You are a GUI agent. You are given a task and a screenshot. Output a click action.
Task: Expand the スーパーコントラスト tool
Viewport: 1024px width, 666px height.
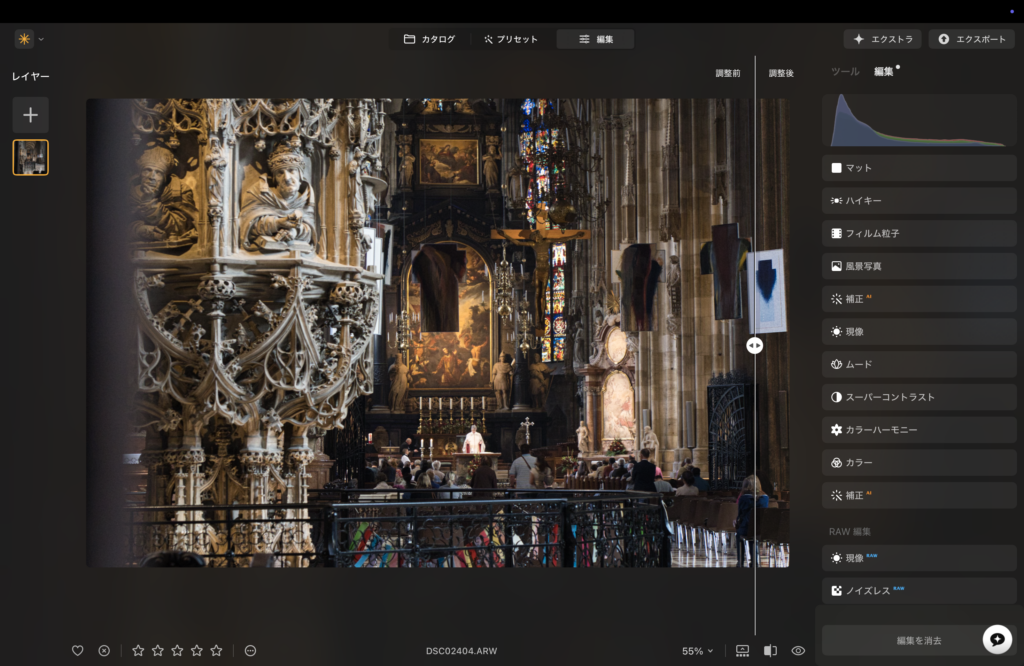click(x=919, y=397)
